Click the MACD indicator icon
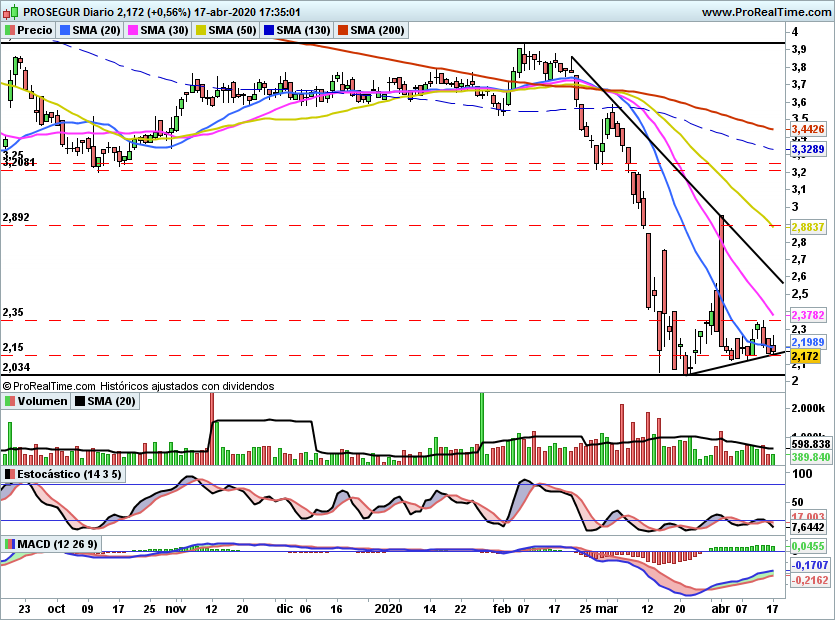This screenshot has width=835, height=620. click(x=10, y=544)
